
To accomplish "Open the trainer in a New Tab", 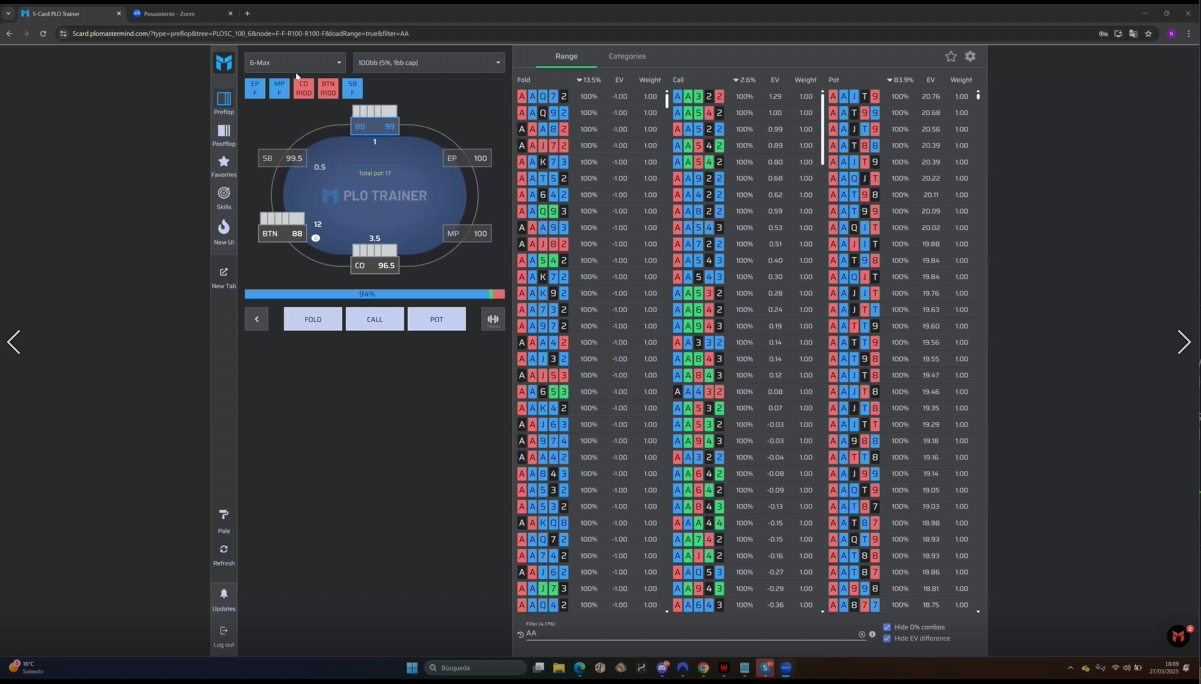I will [x=224, y=277].
